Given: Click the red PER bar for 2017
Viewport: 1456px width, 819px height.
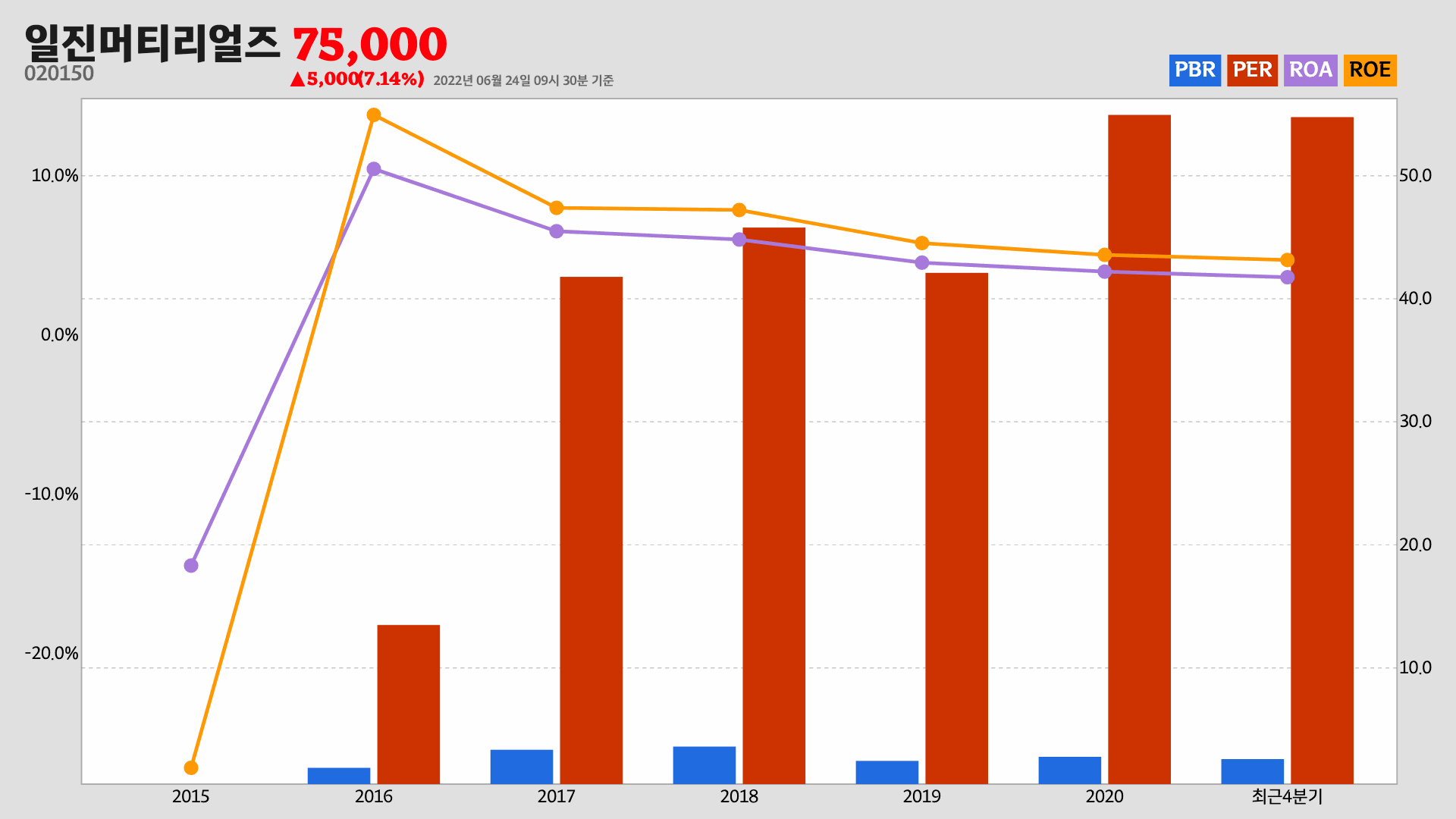Looking at the screenshot, I should [591, 529].
